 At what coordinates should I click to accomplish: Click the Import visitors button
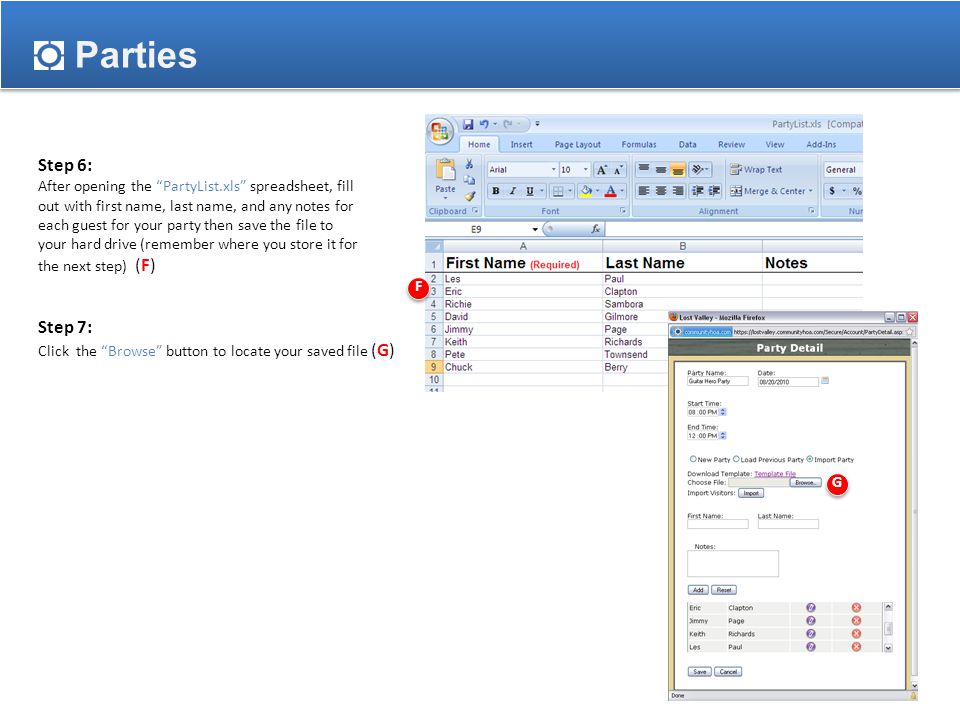[751, 493]
